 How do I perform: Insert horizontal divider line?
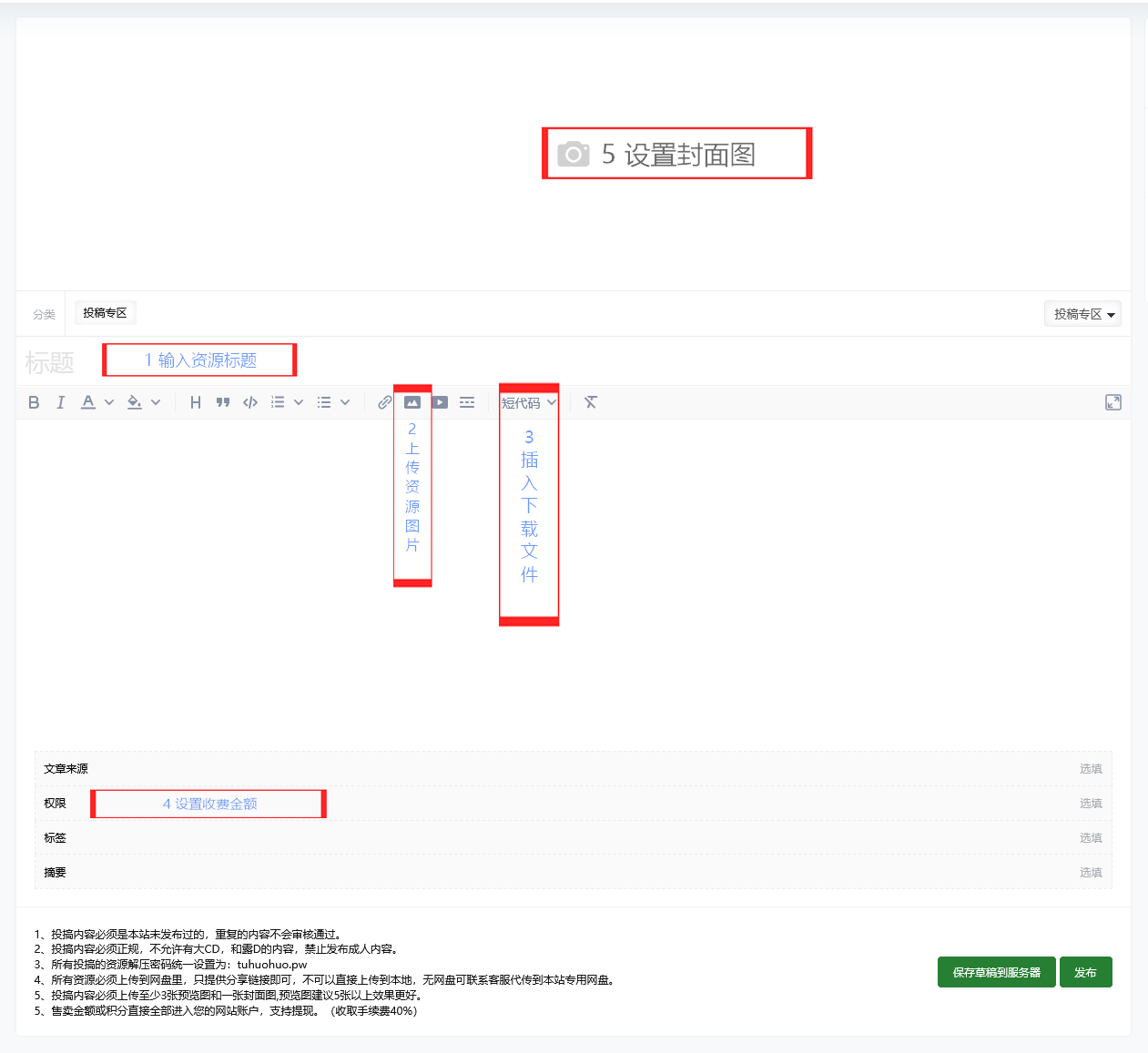(467, 402)
